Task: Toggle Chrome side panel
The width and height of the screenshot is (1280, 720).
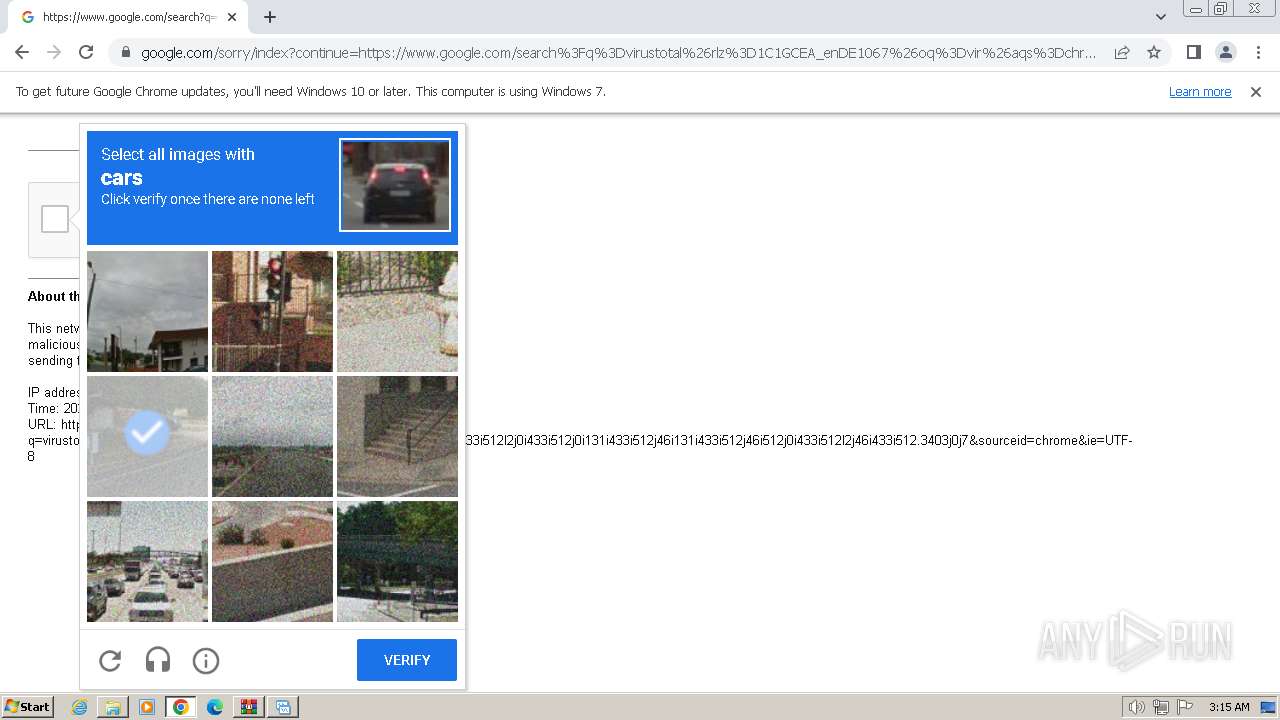Action: click(1193, 52)
